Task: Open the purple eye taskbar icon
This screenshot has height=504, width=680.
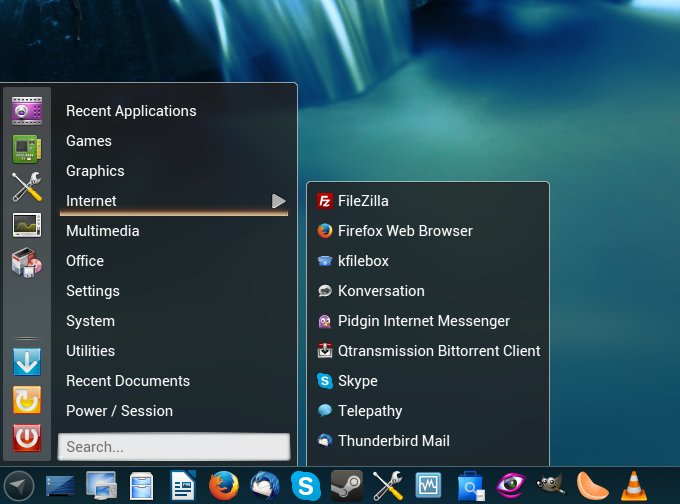Action: tap(510, 485)
